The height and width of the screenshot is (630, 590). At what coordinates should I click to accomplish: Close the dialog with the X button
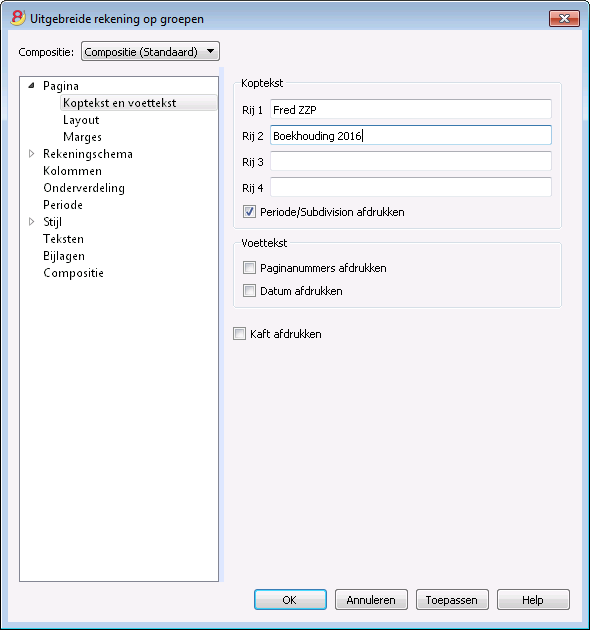coord(564,18)
